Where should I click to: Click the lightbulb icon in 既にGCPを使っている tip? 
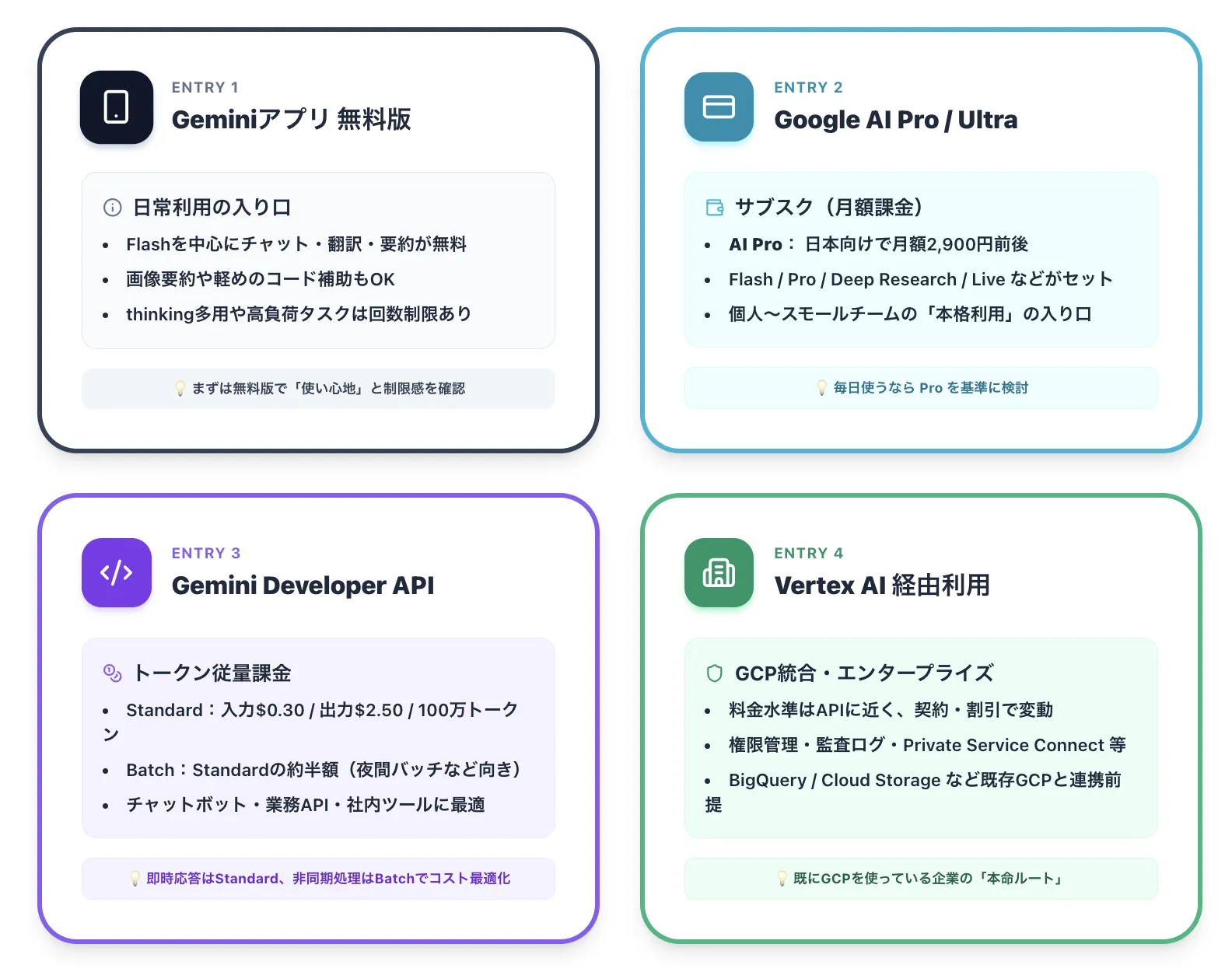click(x=782, y=878)
